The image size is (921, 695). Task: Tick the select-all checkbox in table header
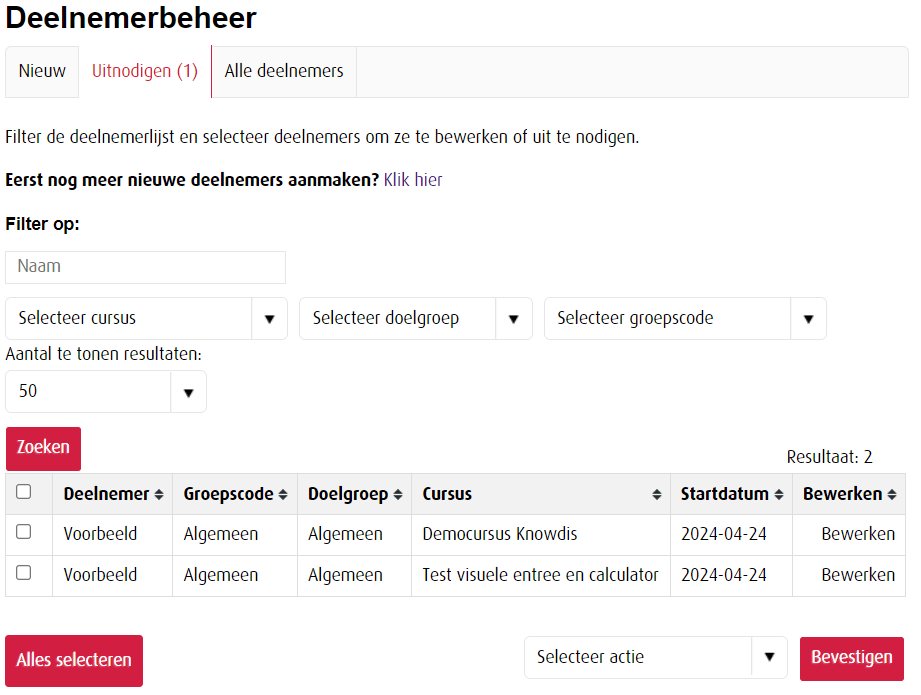[24, 492]
